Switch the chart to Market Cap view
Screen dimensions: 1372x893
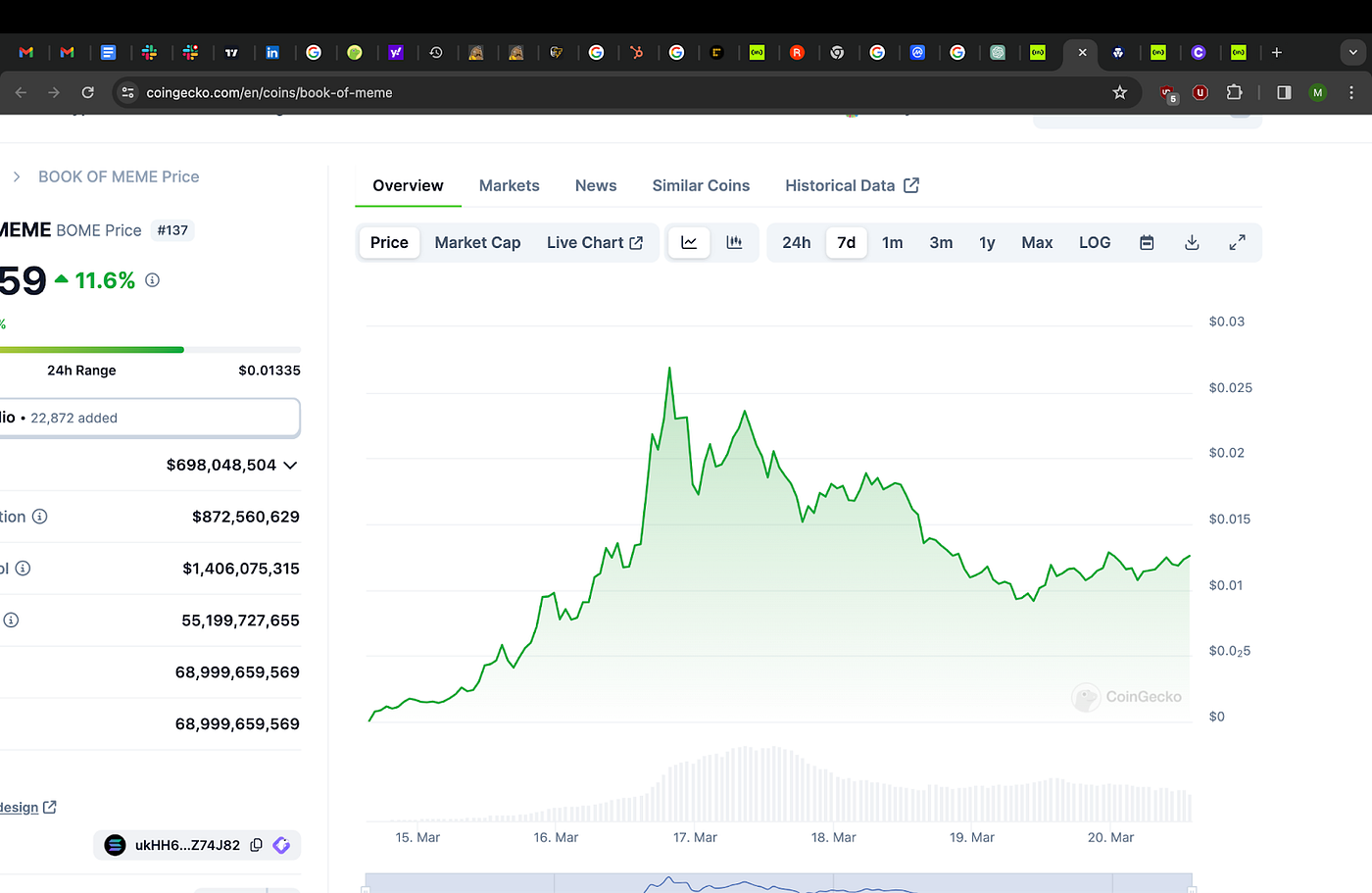click(x=477, y=242)
